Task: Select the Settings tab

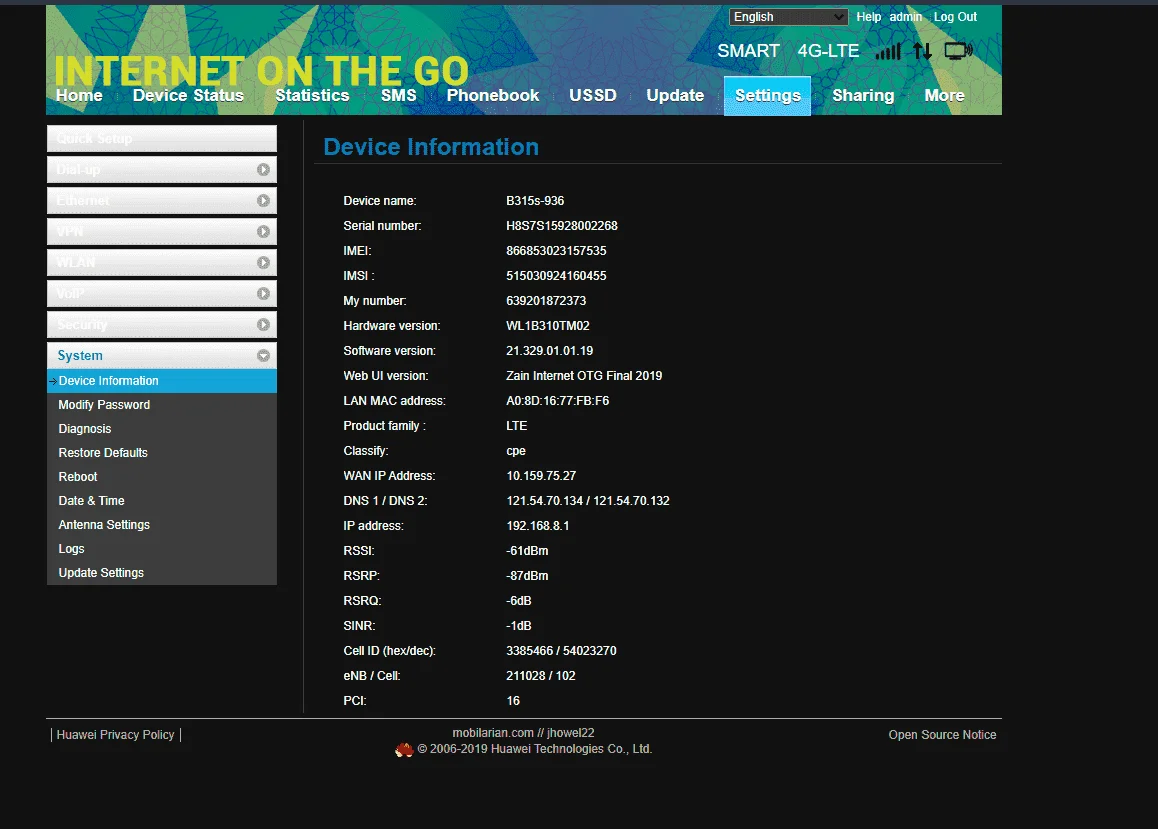Action: pyautogui.click(x=767, y=96)
